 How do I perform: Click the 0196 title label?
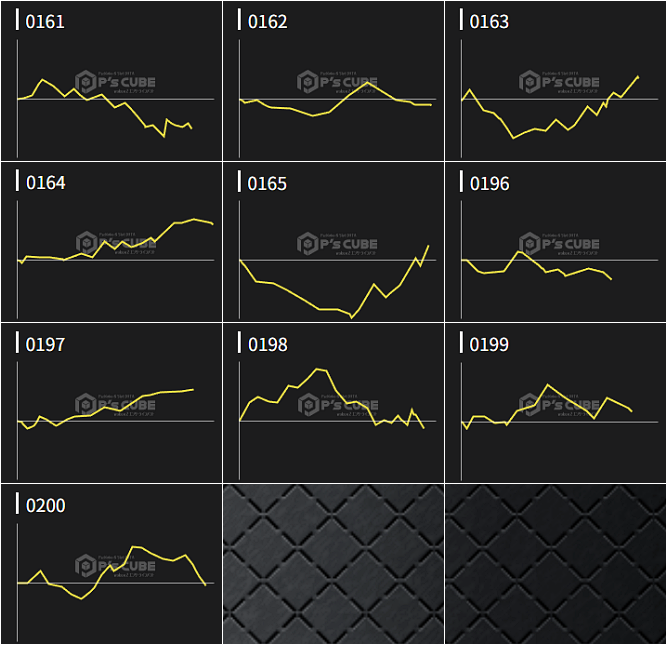[489, 183]
